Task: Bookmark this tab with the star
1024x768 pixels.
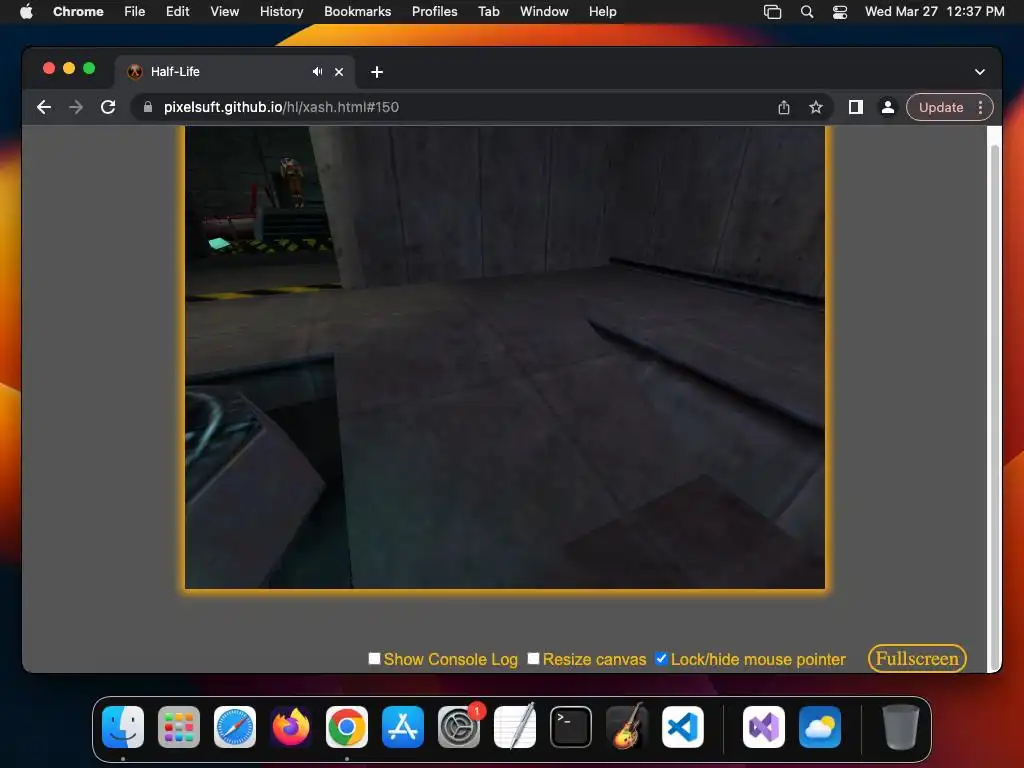Action: [816, 107]
